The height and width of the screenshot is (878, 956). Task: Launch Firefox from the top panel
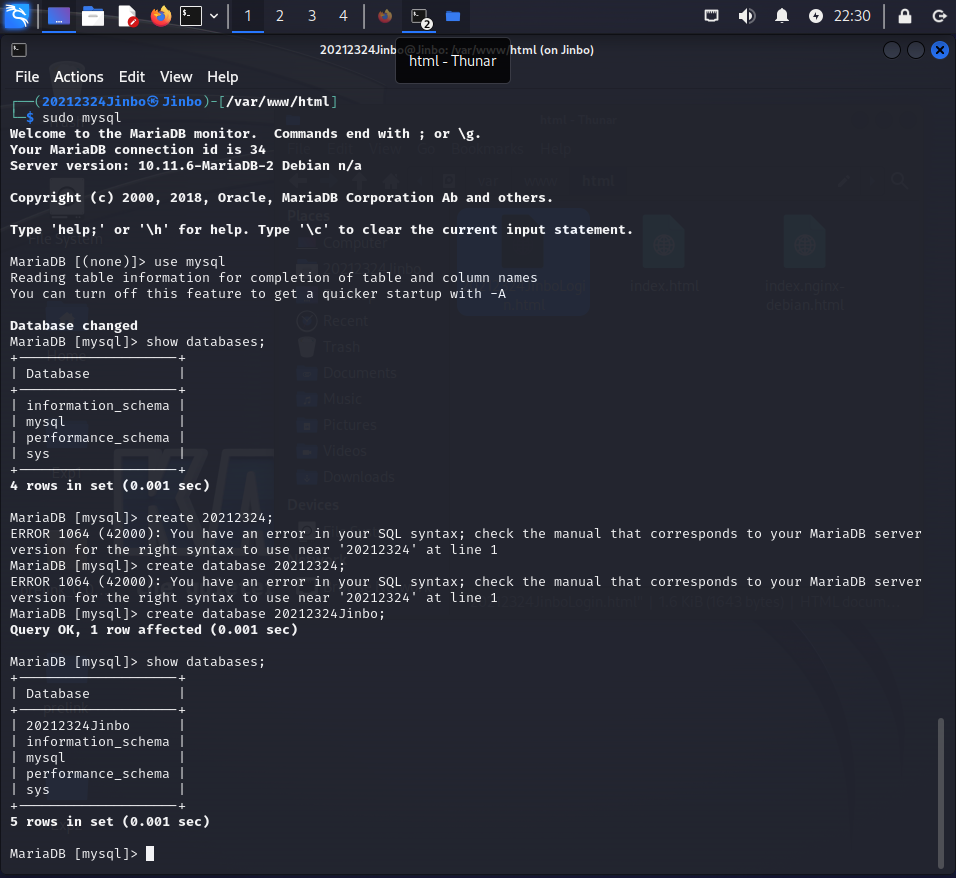(x=161, y=16)
